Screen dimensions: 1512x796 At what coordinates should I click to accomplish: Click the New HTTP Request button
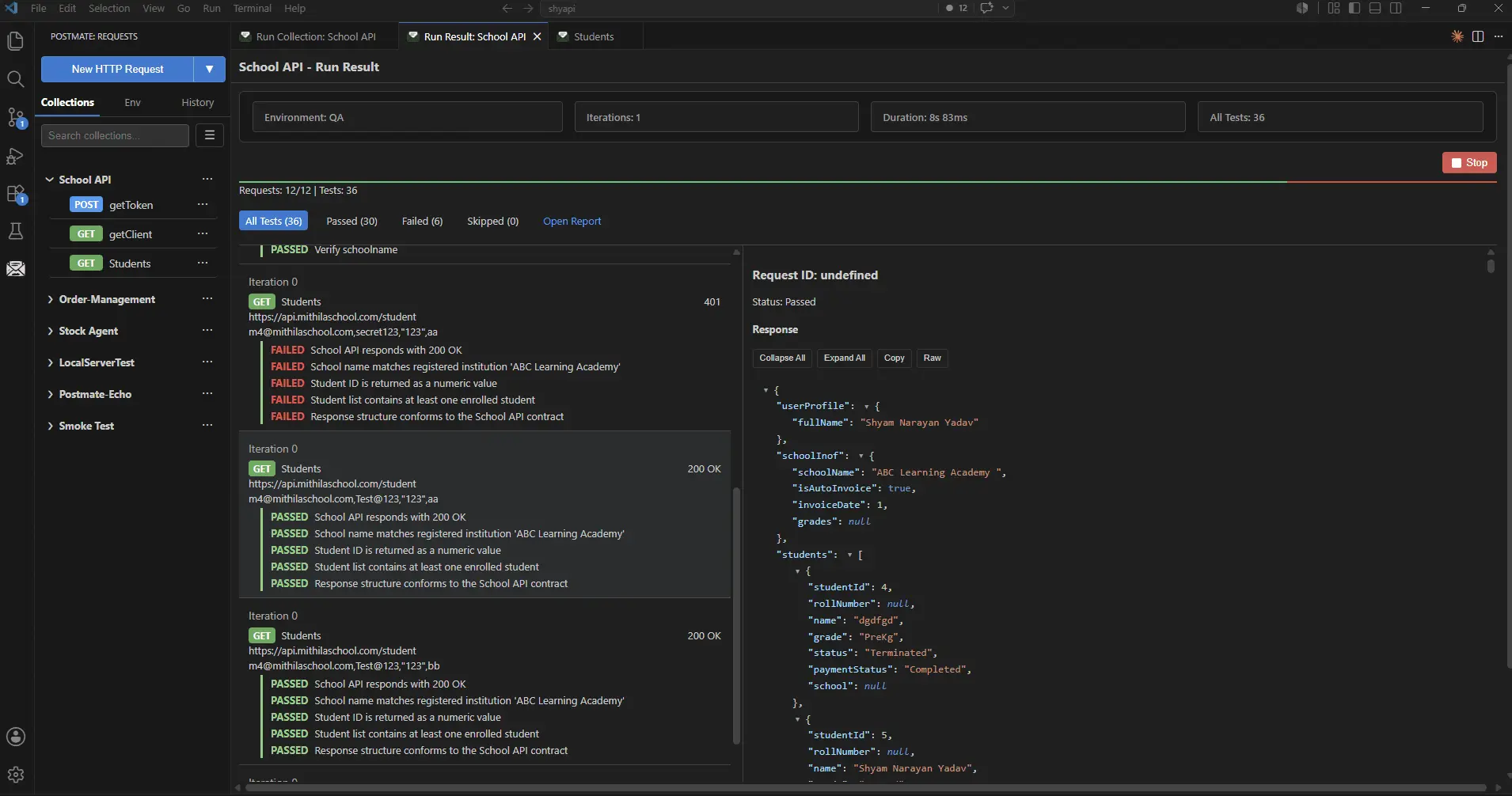[x=117, y=69]
